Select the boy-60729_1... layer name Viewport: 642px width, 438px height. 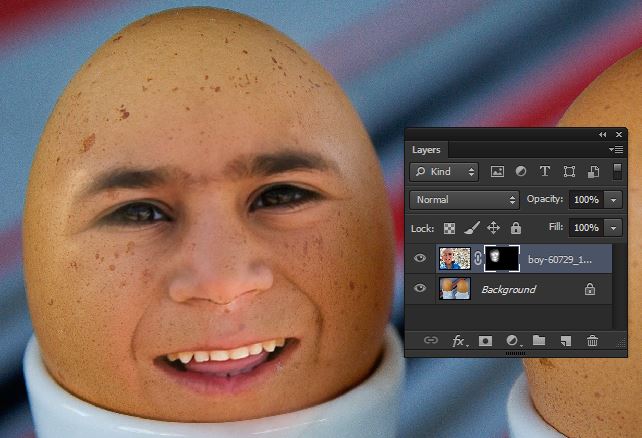coord(560,259)
